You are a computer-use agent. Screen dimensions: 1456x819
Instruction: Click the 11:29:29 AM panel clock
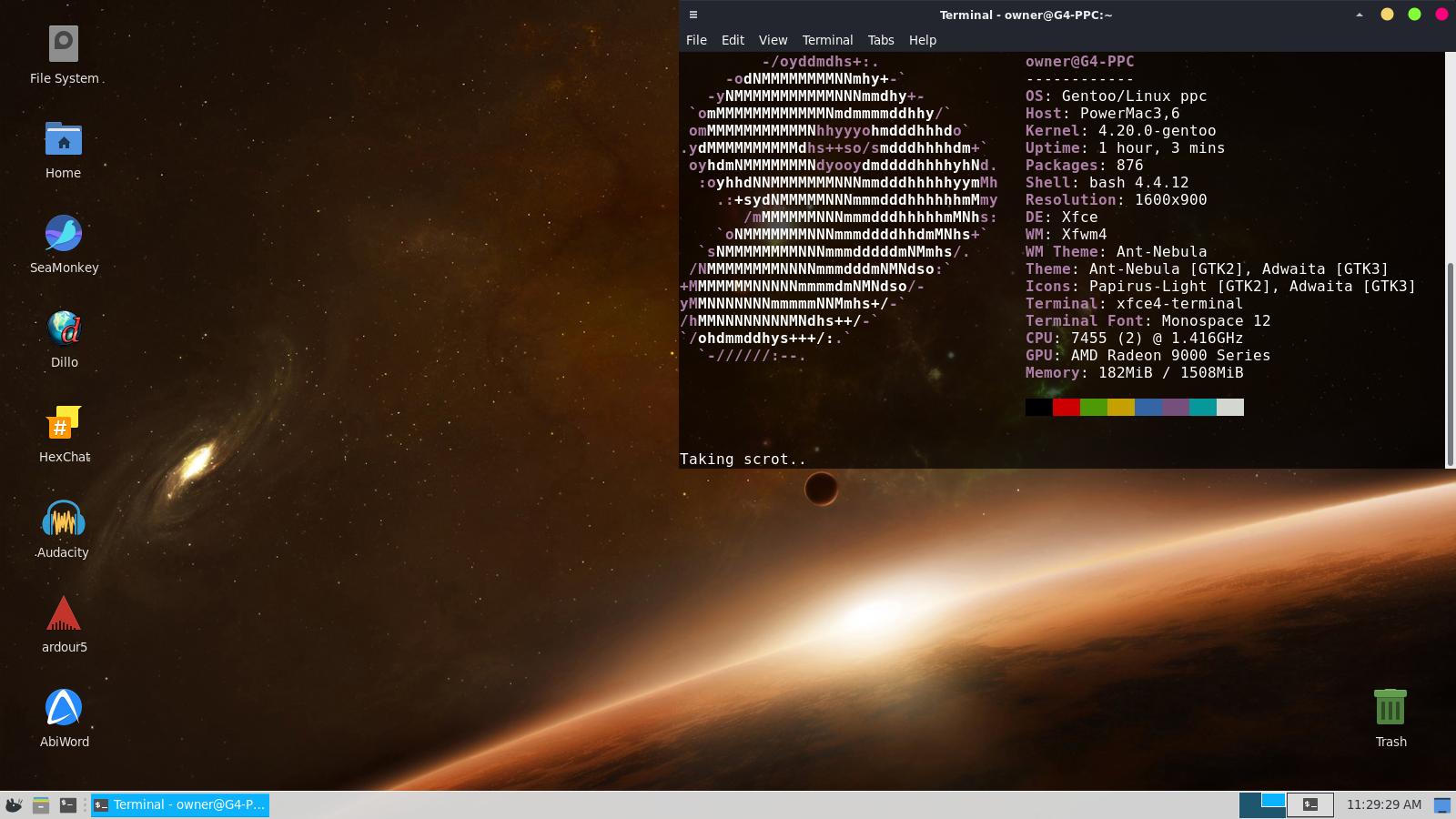1384,804
